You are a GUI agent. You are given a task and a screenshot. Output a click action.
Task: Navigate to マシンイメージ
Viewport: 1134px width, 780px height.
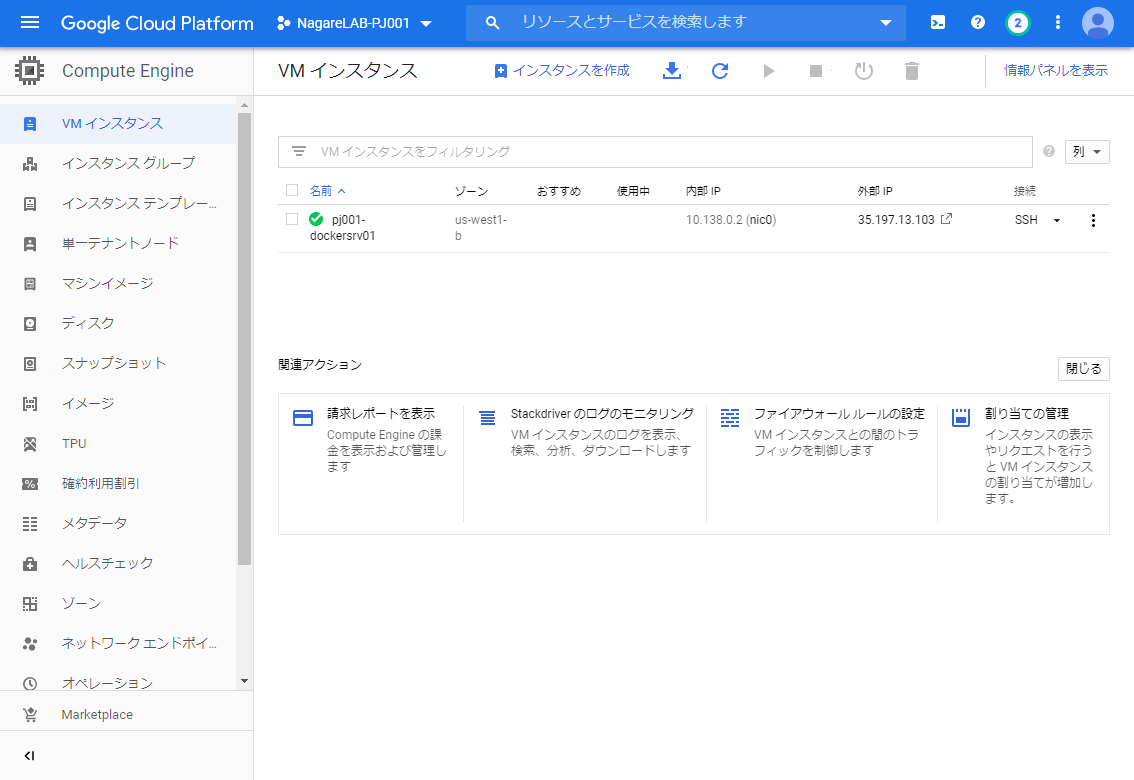118,283
